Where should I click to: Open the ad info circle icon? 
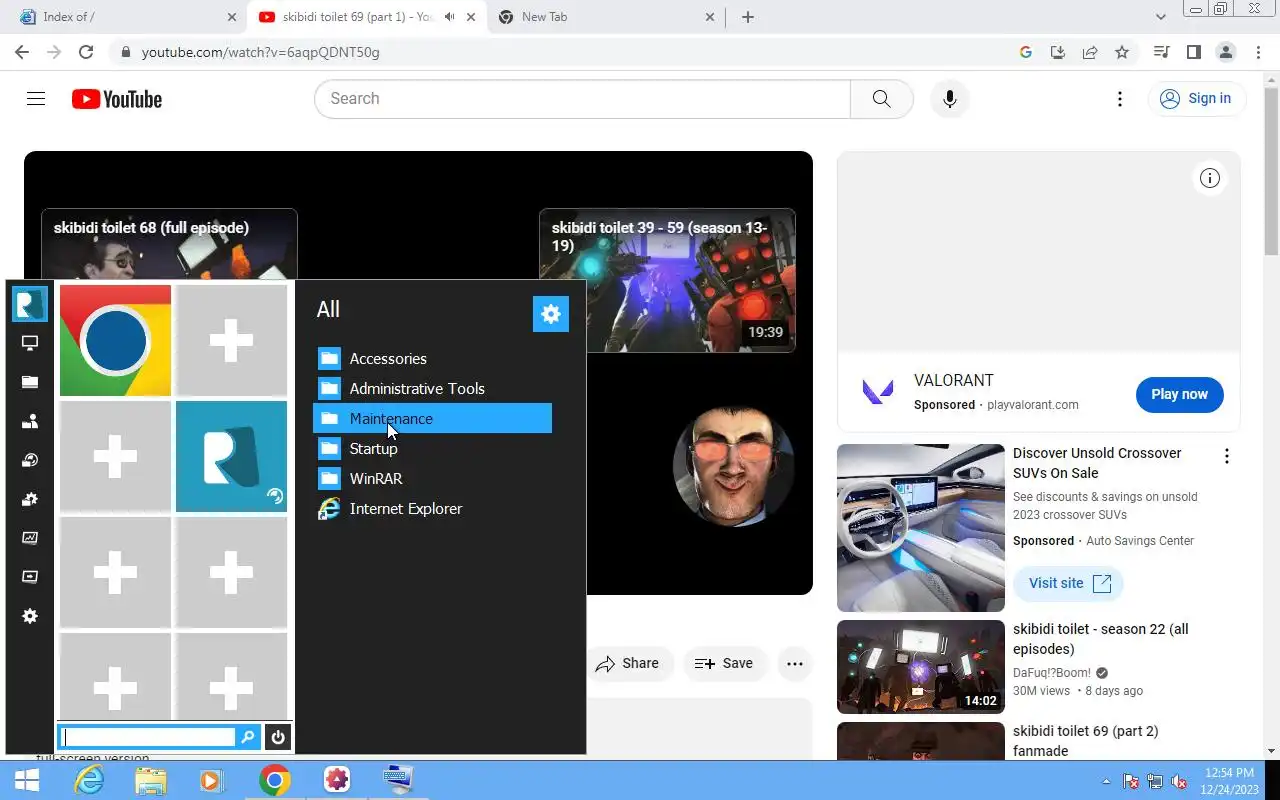point(1210,178)
